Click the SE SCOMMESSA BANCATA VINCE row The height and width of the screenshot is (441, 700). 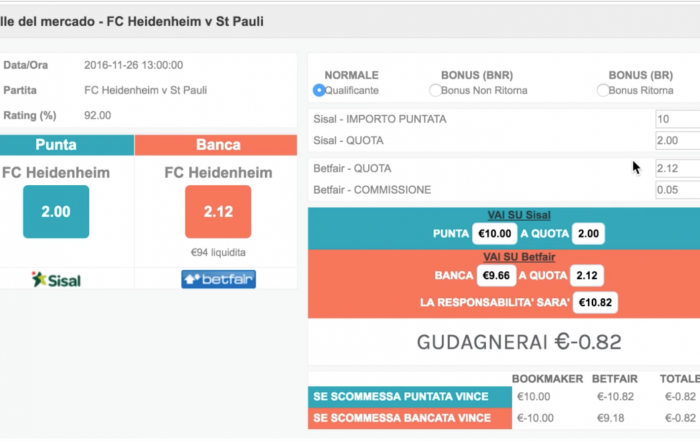(x=504, y=418)
